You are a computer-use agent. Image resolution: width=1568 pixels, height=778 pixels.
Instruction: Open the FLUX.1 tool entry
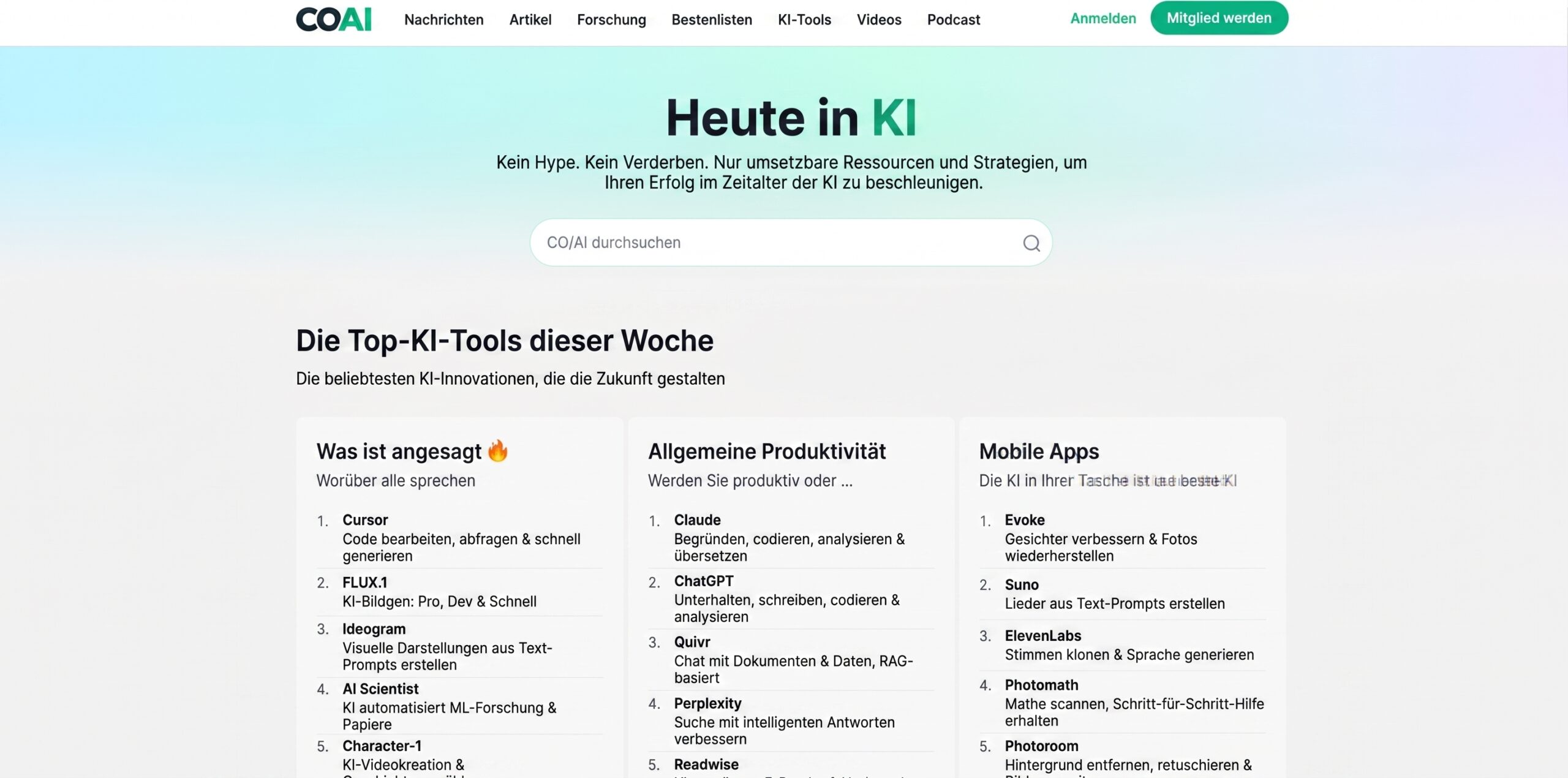[x=364, y=583]
